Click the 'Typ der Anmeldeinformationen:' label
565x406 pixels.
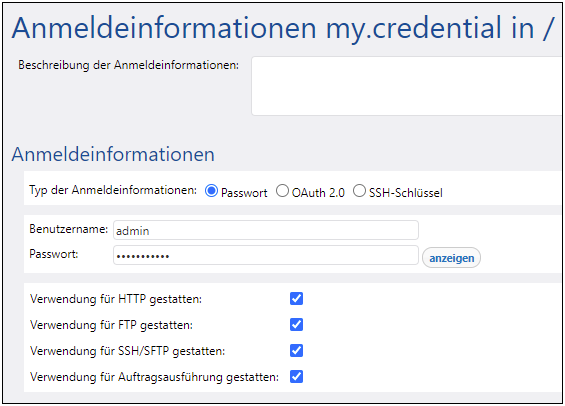(113, 190)
